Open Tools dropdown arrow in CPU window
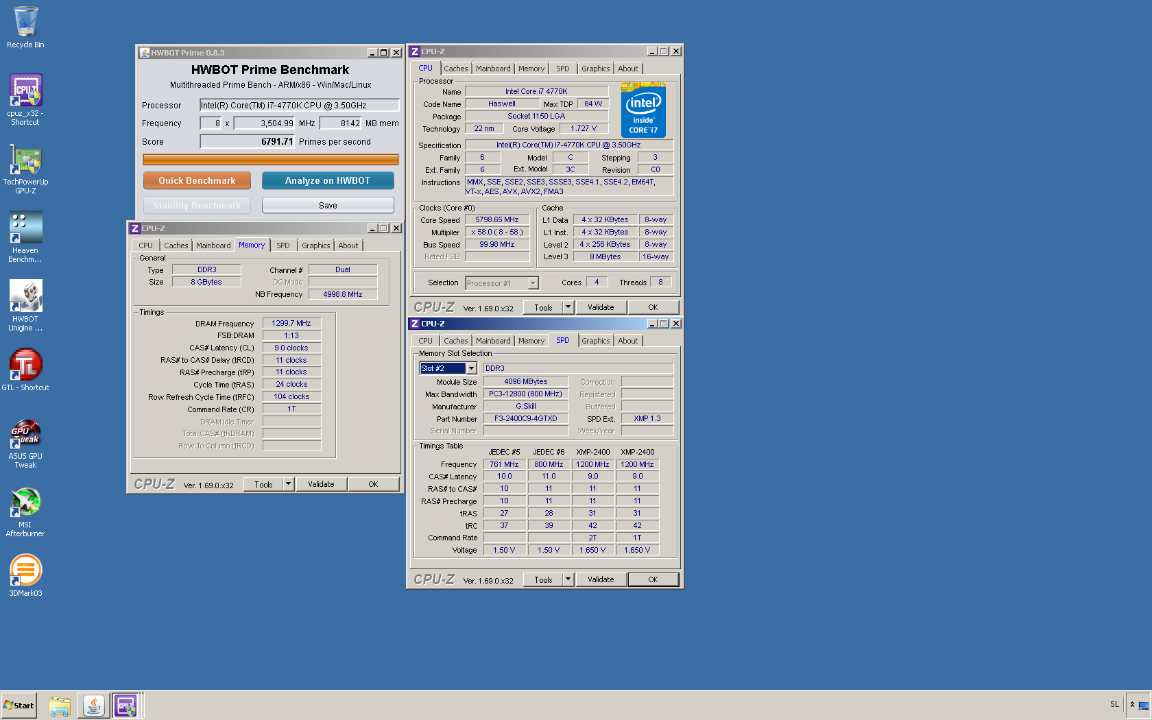1152x720 pixels. [568, 307]
